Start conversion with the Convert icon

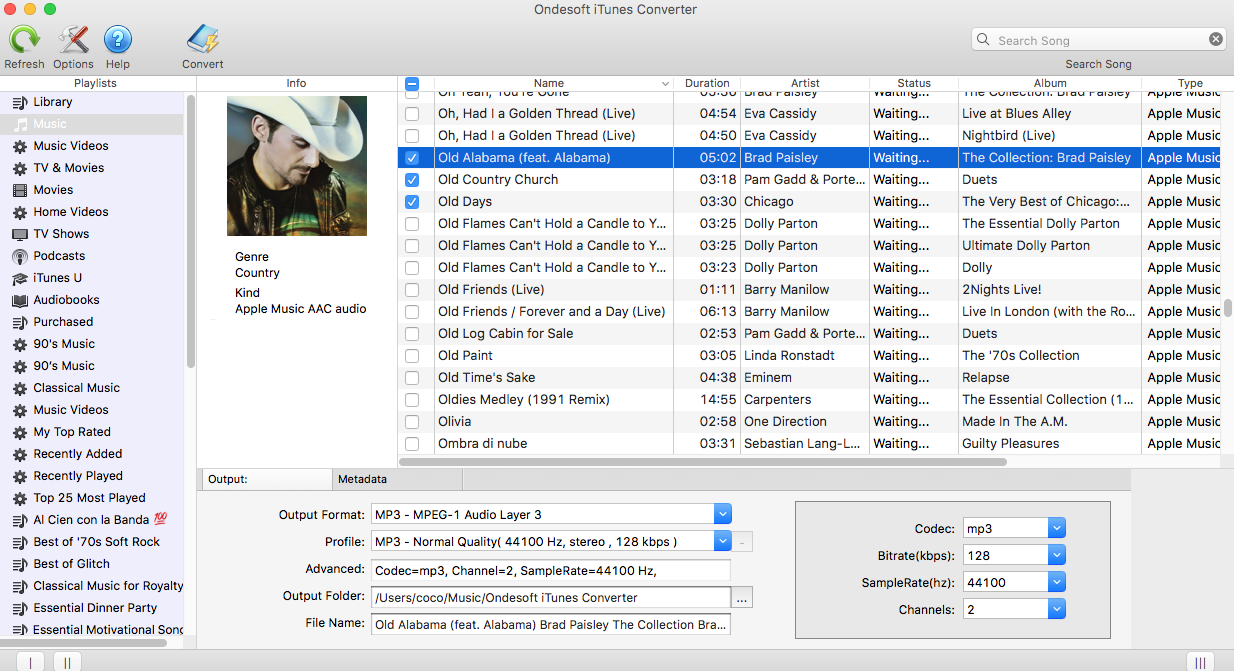click(202, 40)
